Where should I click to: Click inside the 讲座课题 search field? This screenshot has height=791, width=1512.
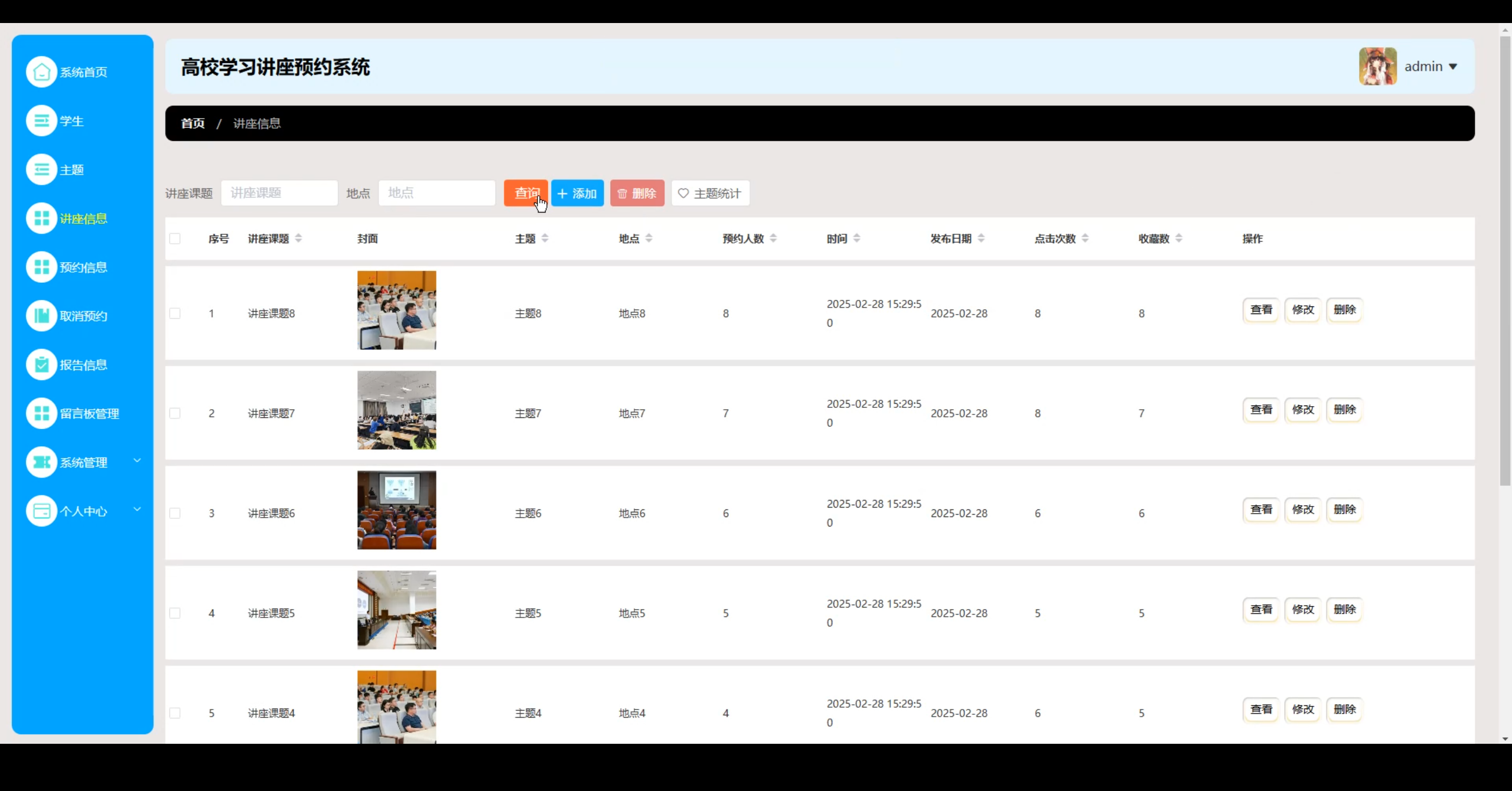click(279, 193)
